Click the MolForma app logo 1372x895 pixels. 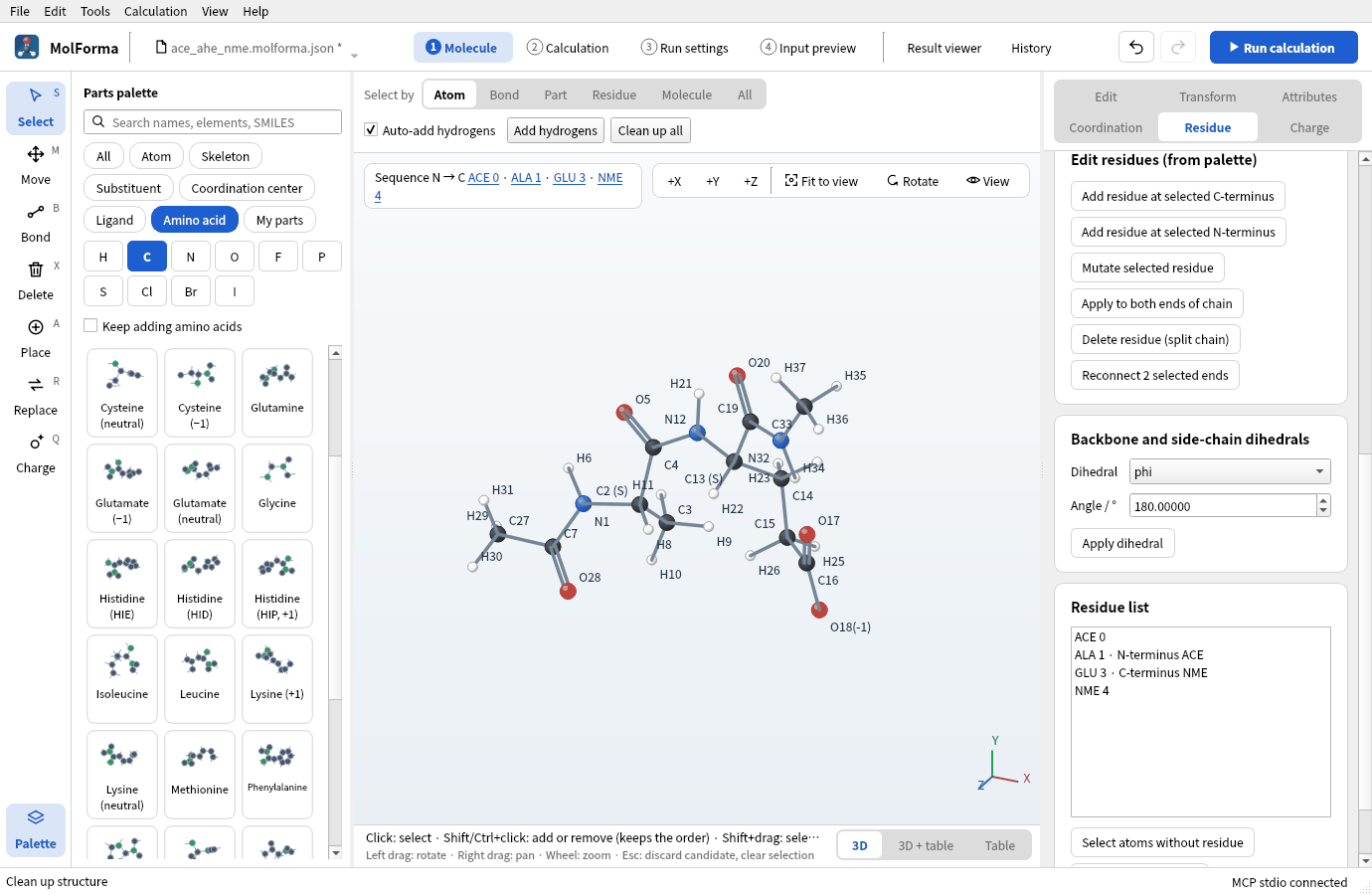click(x=27, y=47)
